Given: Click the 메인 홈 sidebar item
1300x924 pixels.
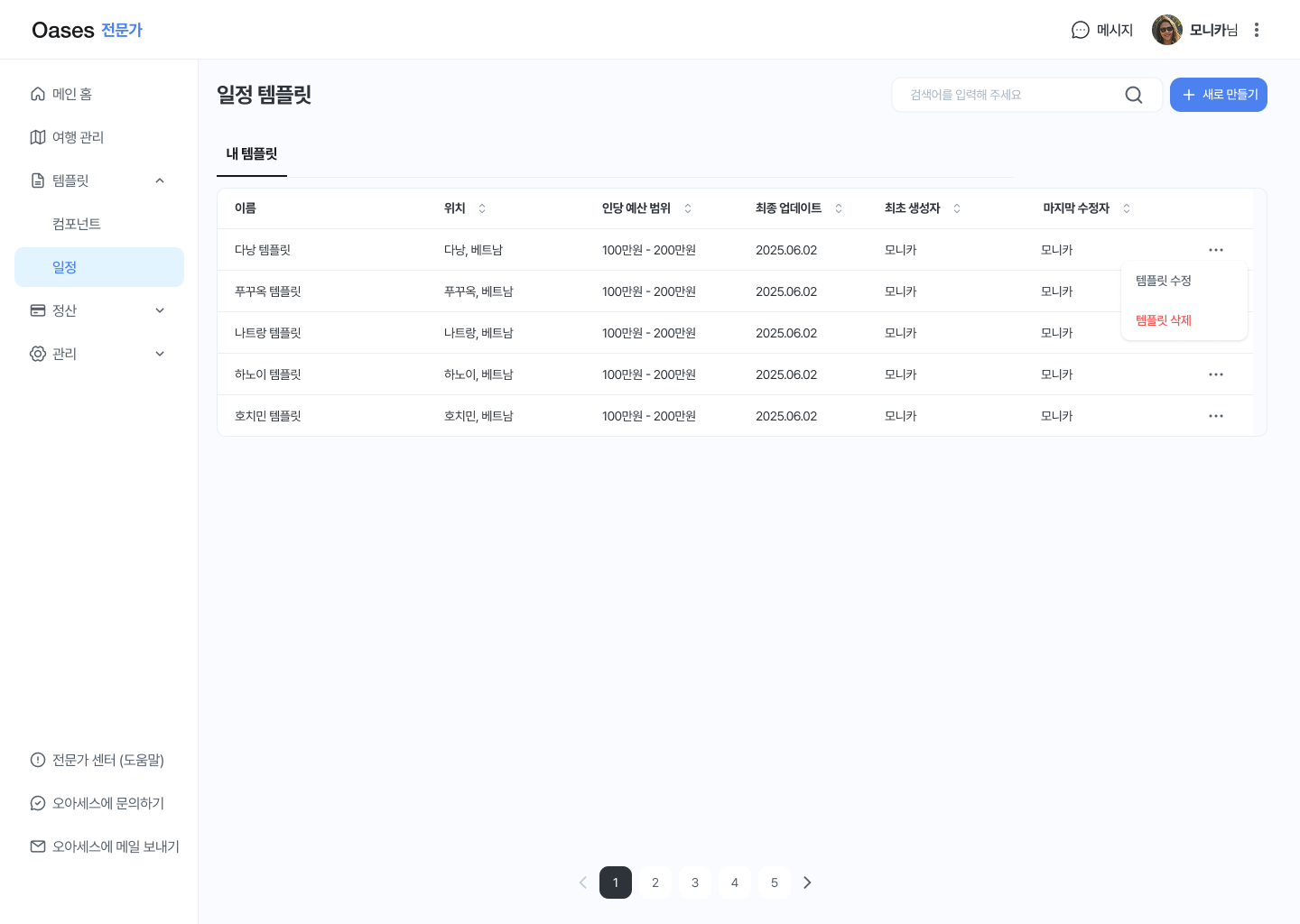Looking at the screenshot, I should point(72,94).
